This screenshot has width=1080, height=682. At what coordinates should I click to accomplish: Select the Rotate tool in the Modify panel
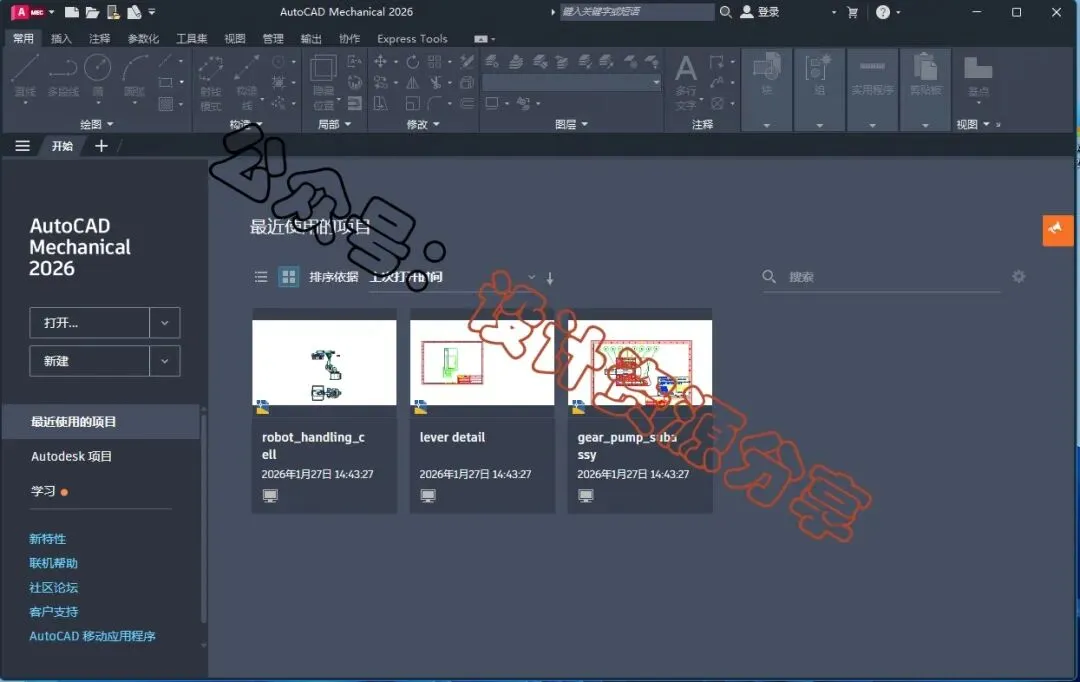pyautogui.click(x=412, y=61)
